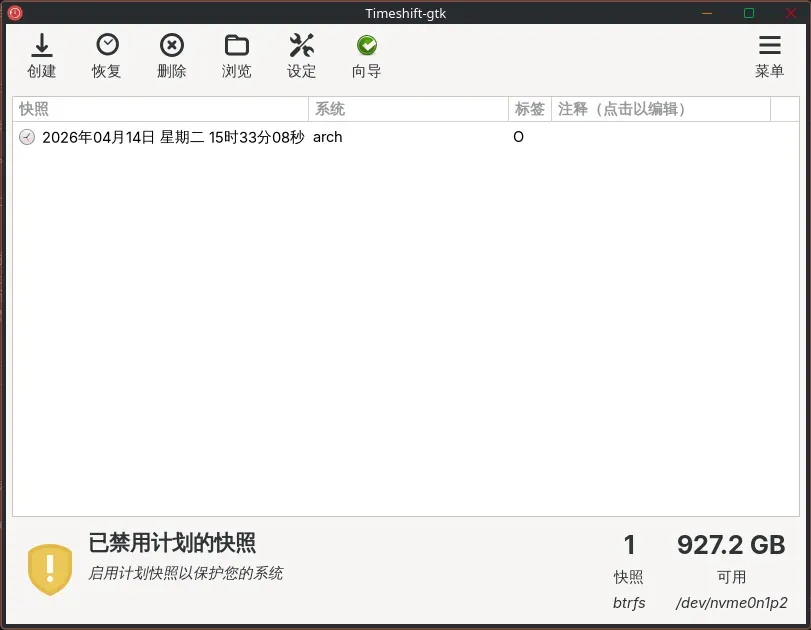Click the 已禁用计划的快照 status heading
This screenshot has height=630, width=811.
point(172,543)
